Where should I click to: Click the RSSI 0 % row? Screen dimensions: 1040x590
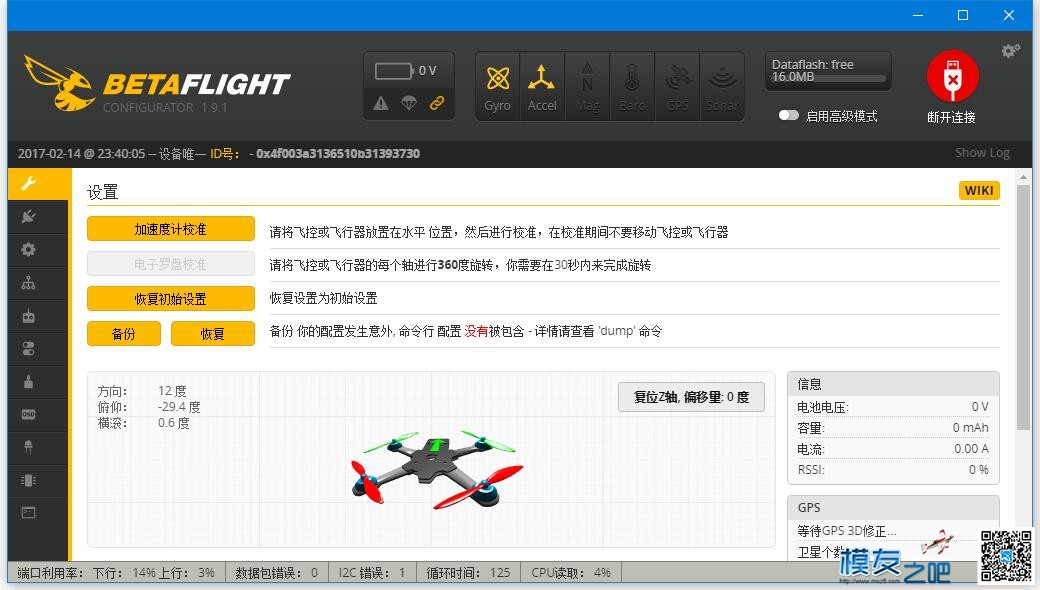point(893,469)
